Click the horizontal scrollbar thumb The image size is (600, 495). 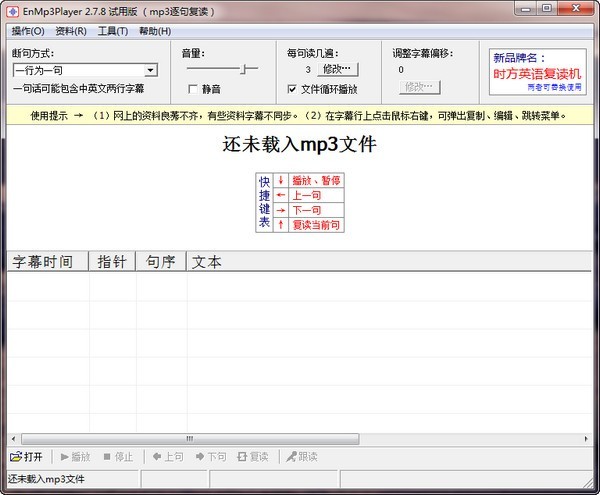(190, 439)
